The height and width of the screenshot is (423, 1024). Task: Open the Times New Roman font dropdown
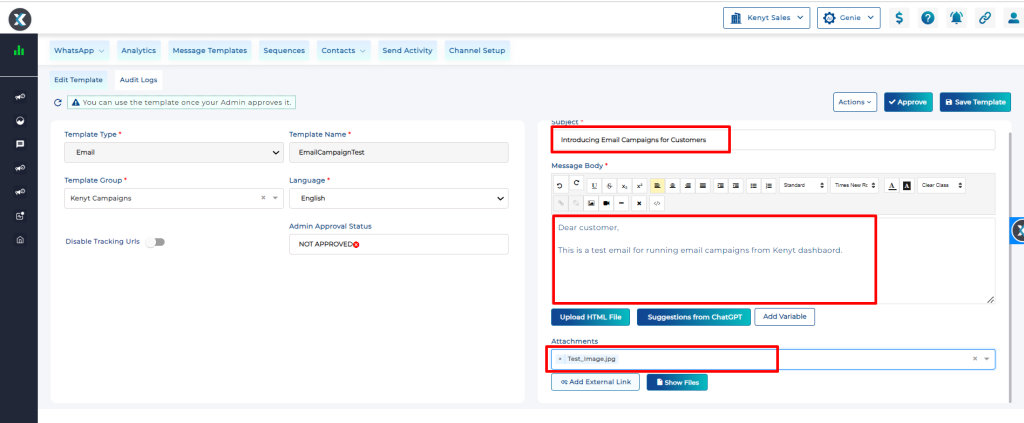click(x=854, y=185)
